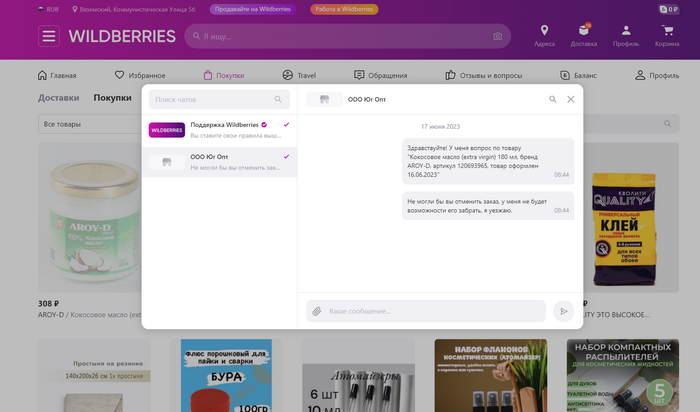The image size is (700, 412).
Task: Open 'Отзывы и вопросы' tab
Action: point(483,75)
